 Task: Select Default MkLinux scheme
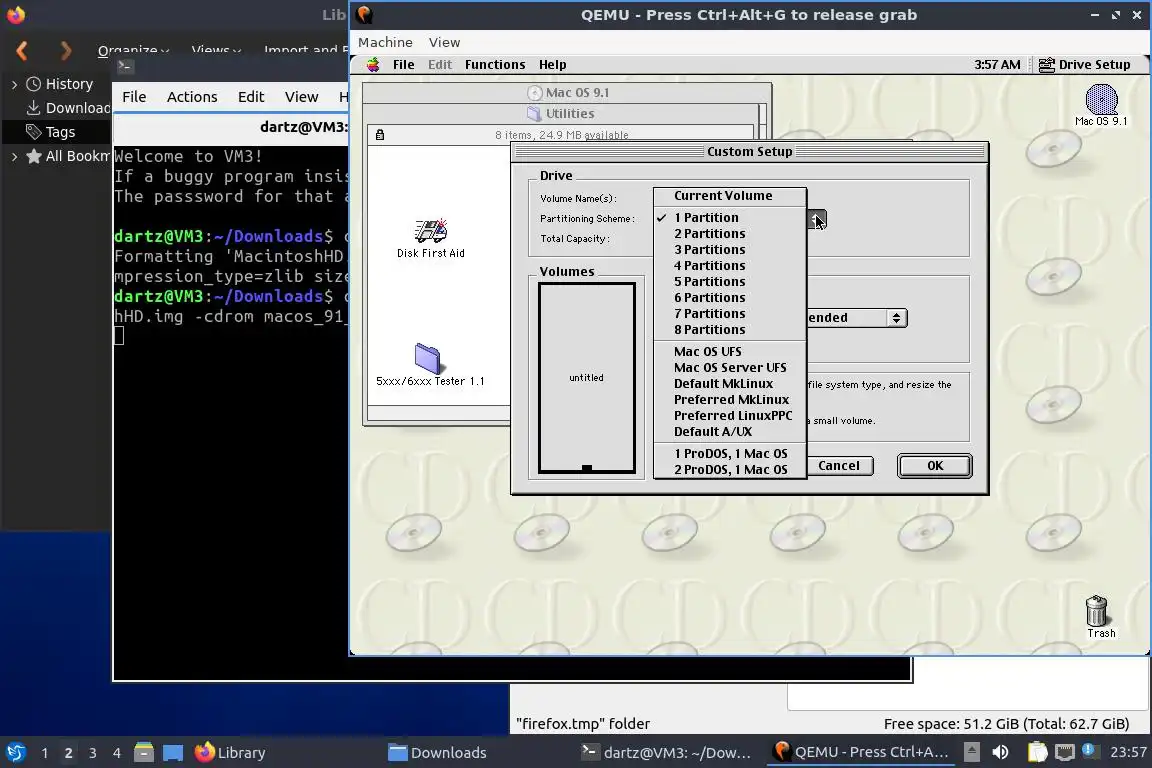pyautogui.click(x=730, y=384)
